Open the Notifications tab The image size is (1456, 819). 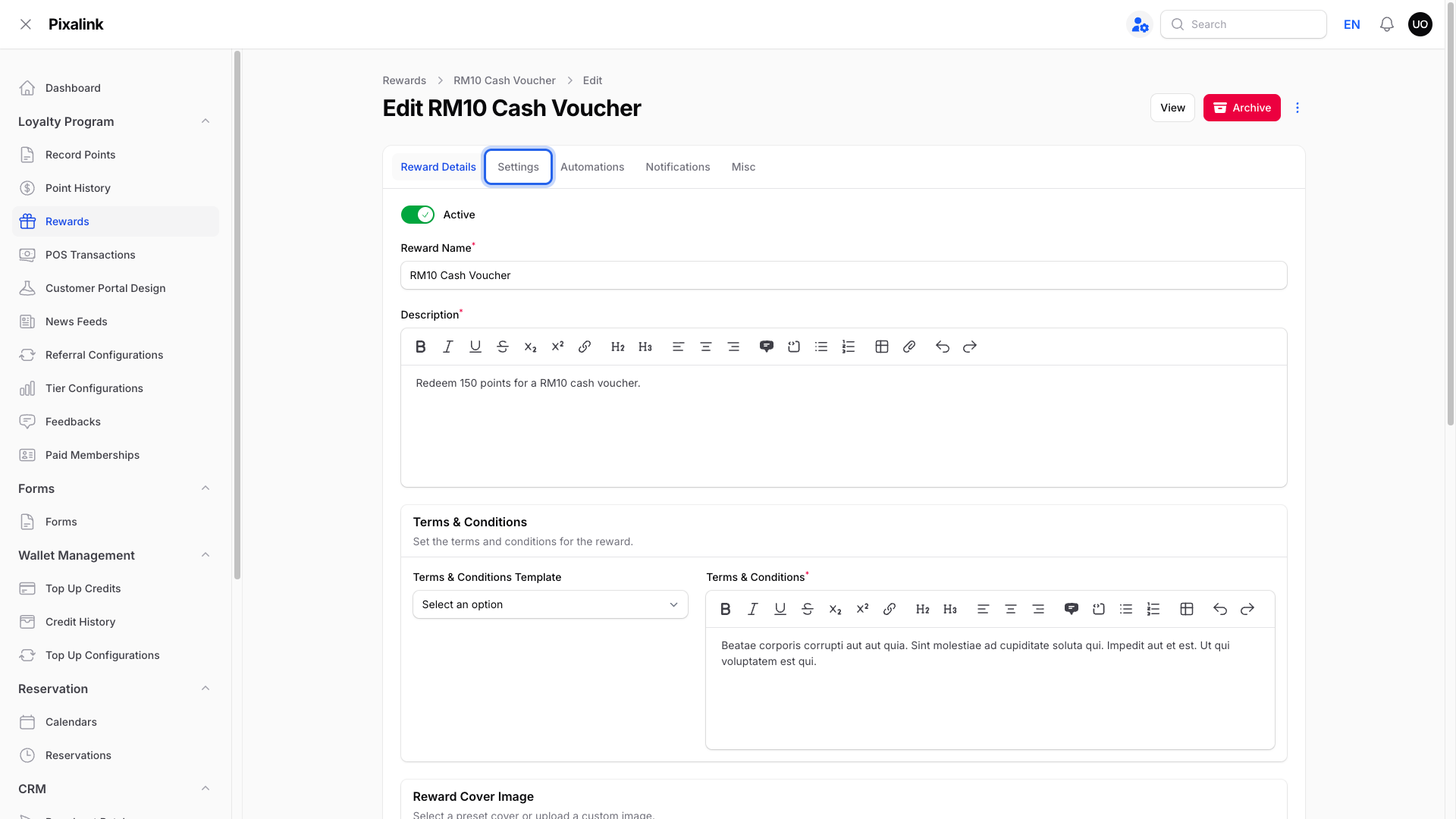(x=678, y=167)
